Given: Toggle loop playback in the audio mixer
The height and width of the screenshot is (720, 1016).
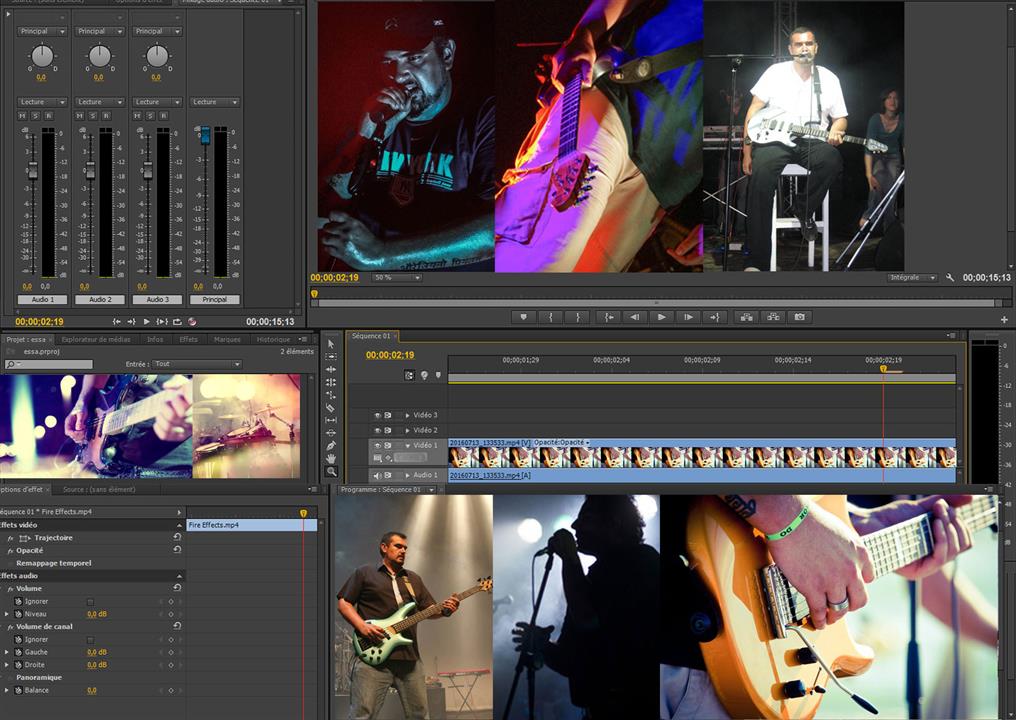Looking at the screenshot, I should pos(177,321).
